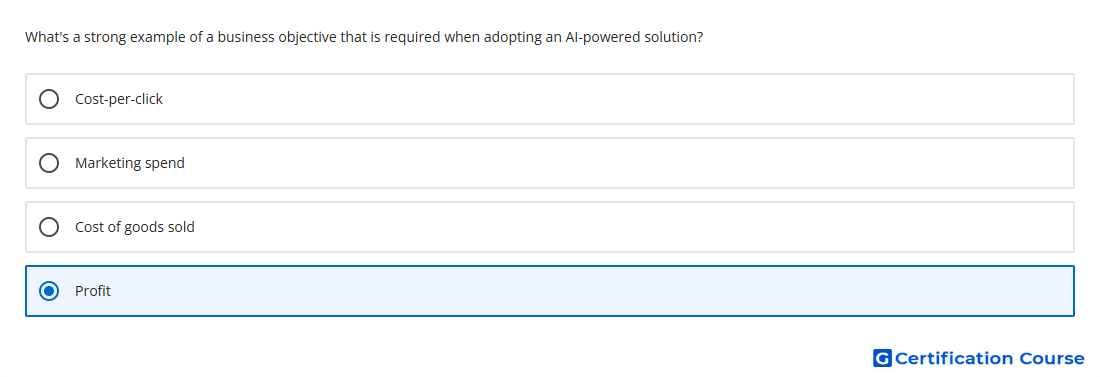This screenshot has width=1100, height=377.
Task: Click the "Profit" answer label text
Action: [x=93, y=291]
